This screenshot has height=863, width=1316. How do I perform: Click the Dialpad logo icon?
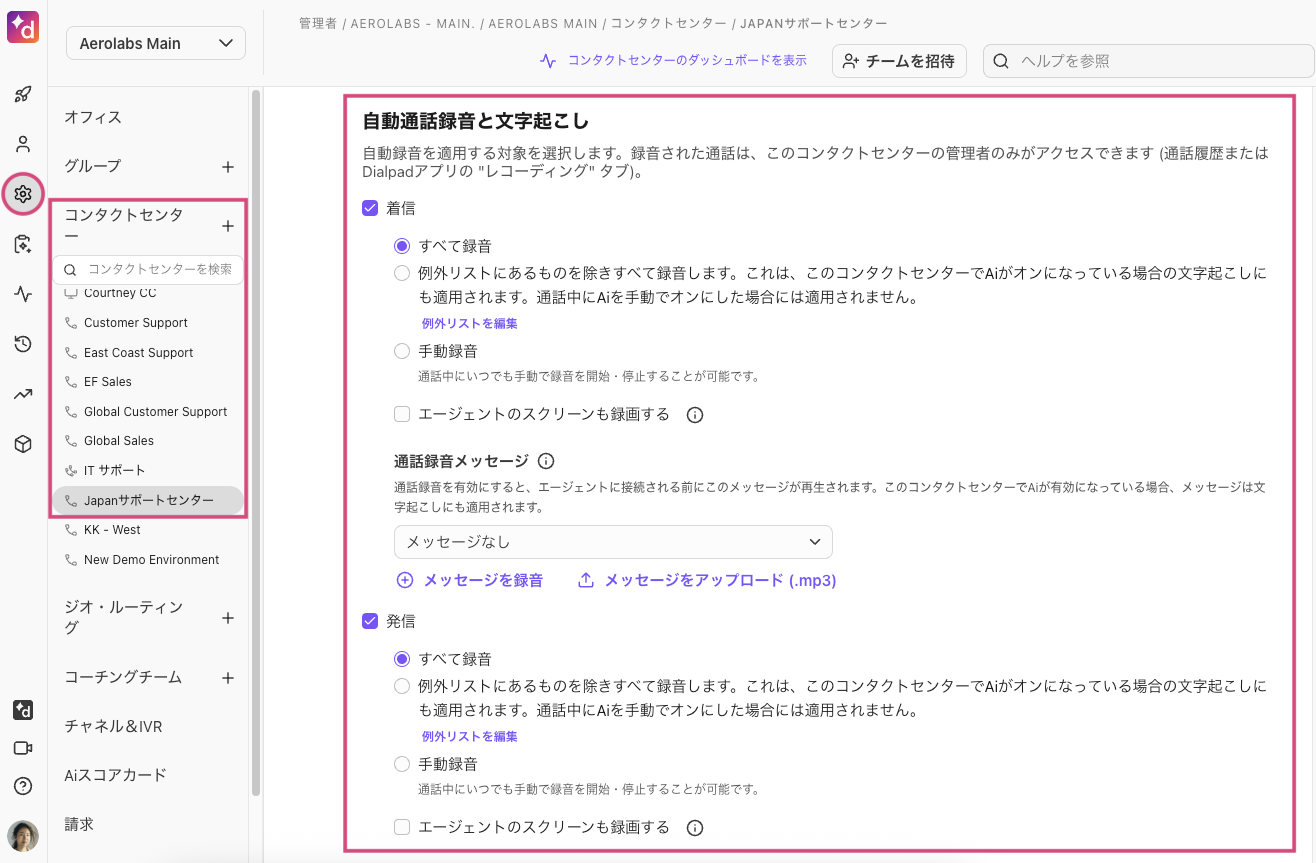pos(23,27)
